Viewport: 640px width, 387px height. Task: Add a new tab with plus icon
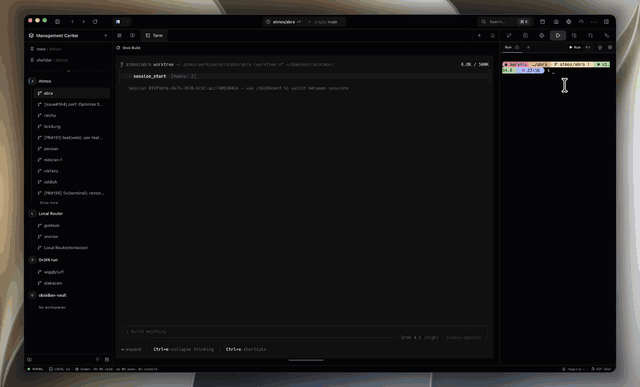point(479,36)
